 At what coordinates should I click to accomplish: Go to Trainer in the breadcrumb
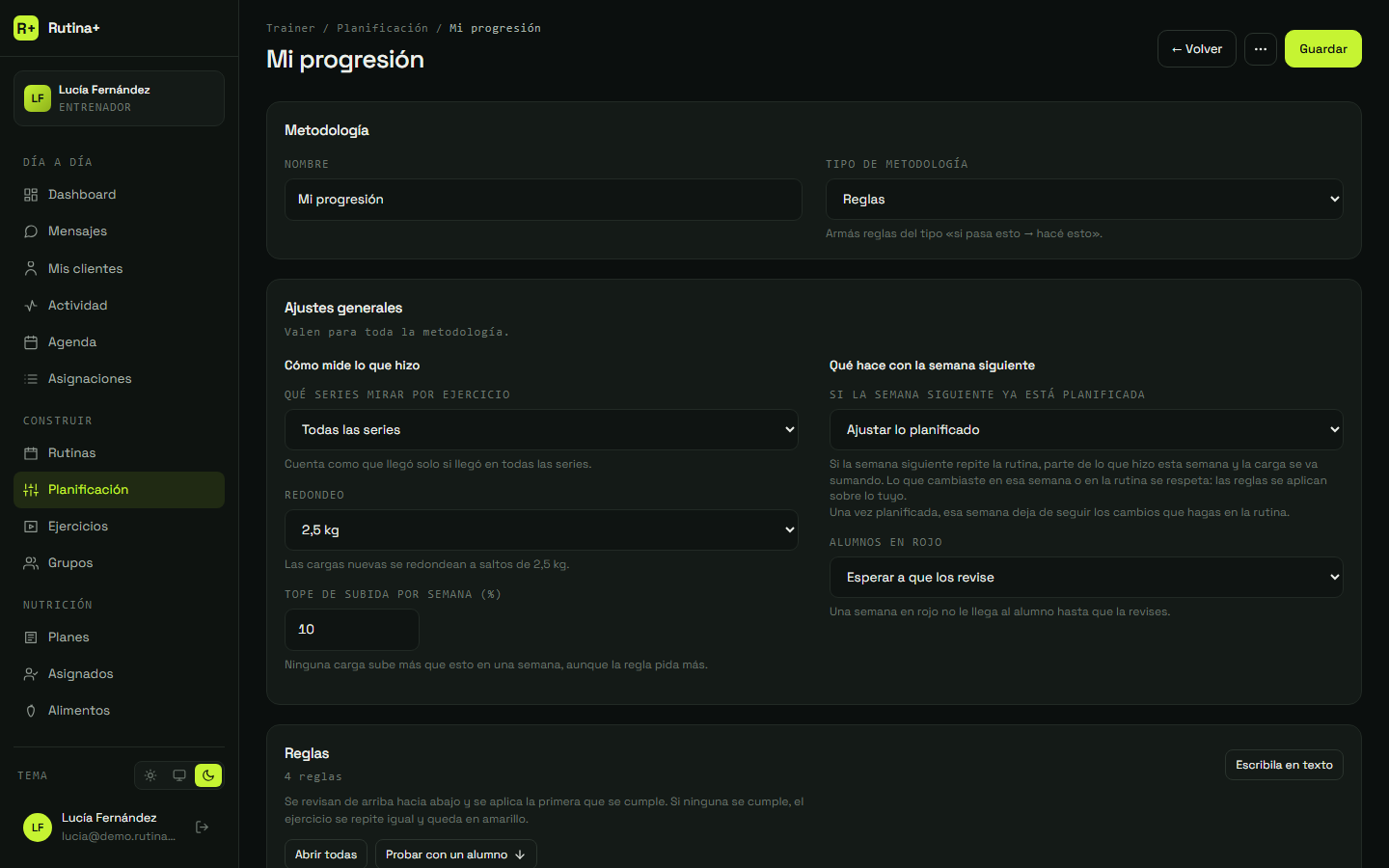290,28
